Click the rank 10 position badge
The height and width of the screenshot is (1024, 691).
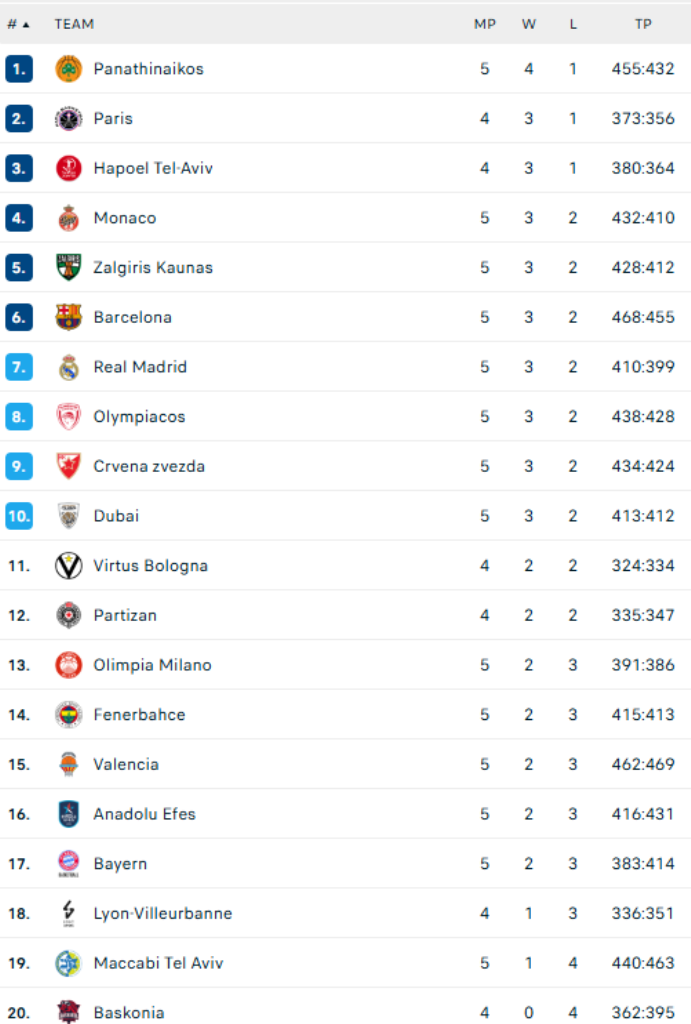(x=19, y=516)
